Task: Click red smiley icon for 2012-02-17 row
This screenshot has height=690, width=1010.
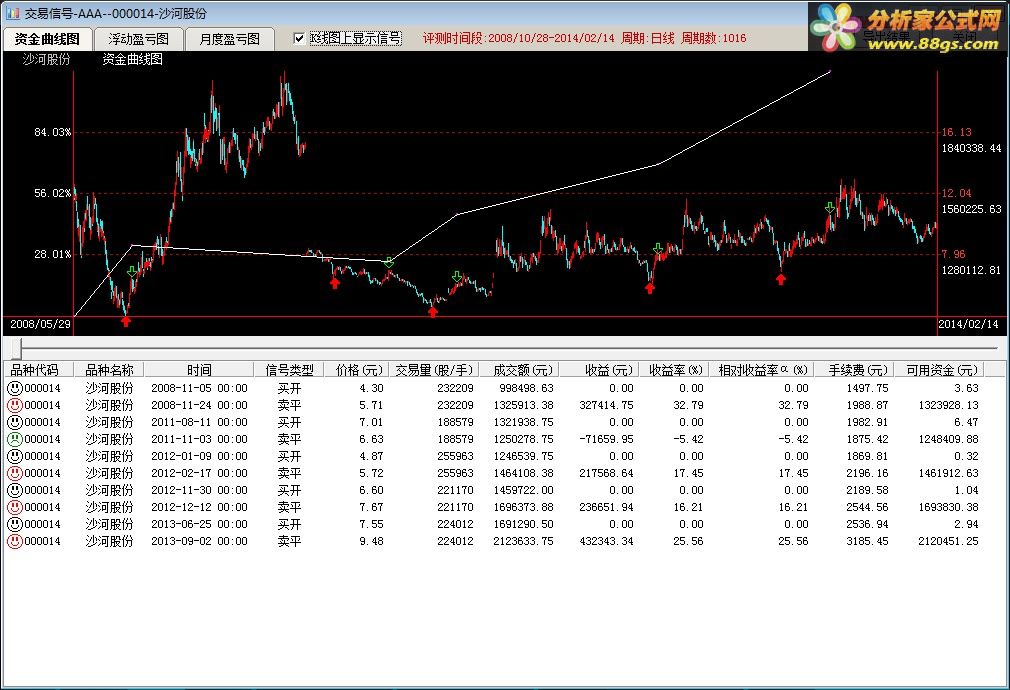Action: click(x=15, y=474)
